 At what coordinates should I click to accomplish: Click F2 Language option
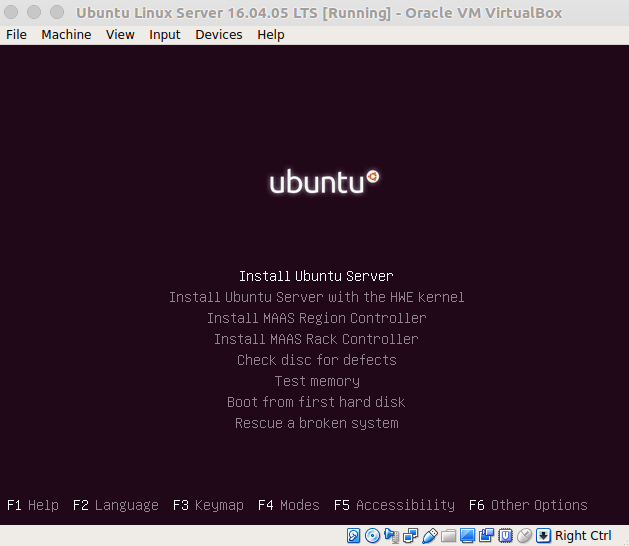click(116, 505)
